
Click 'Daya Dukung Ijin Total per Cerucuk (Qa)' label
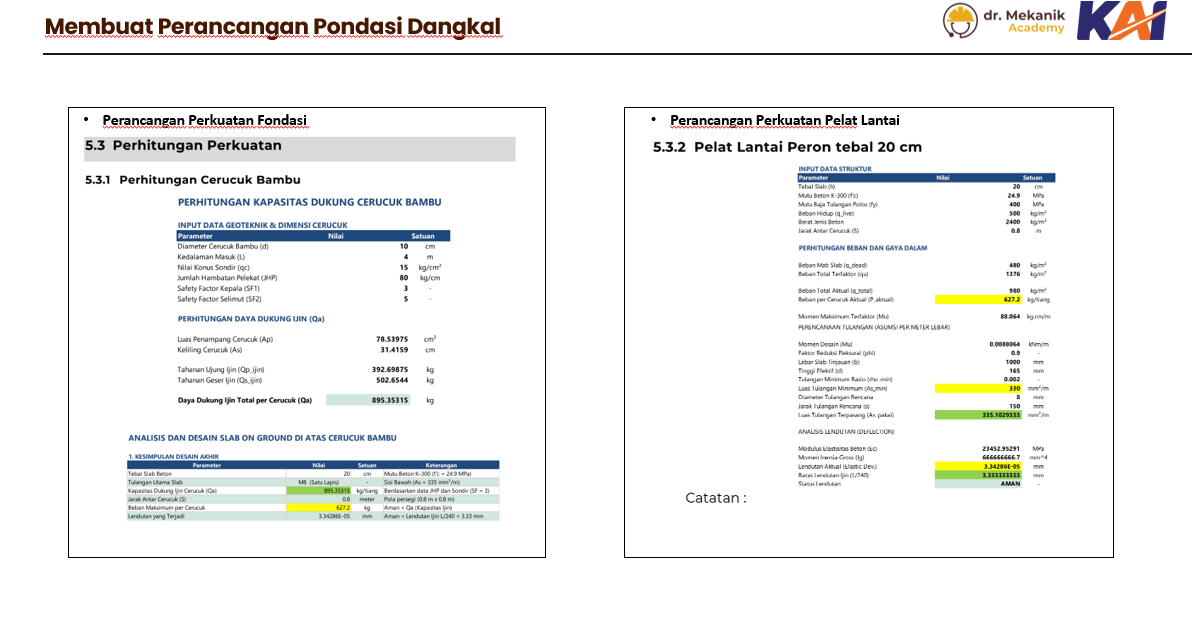tap(245, 400)
